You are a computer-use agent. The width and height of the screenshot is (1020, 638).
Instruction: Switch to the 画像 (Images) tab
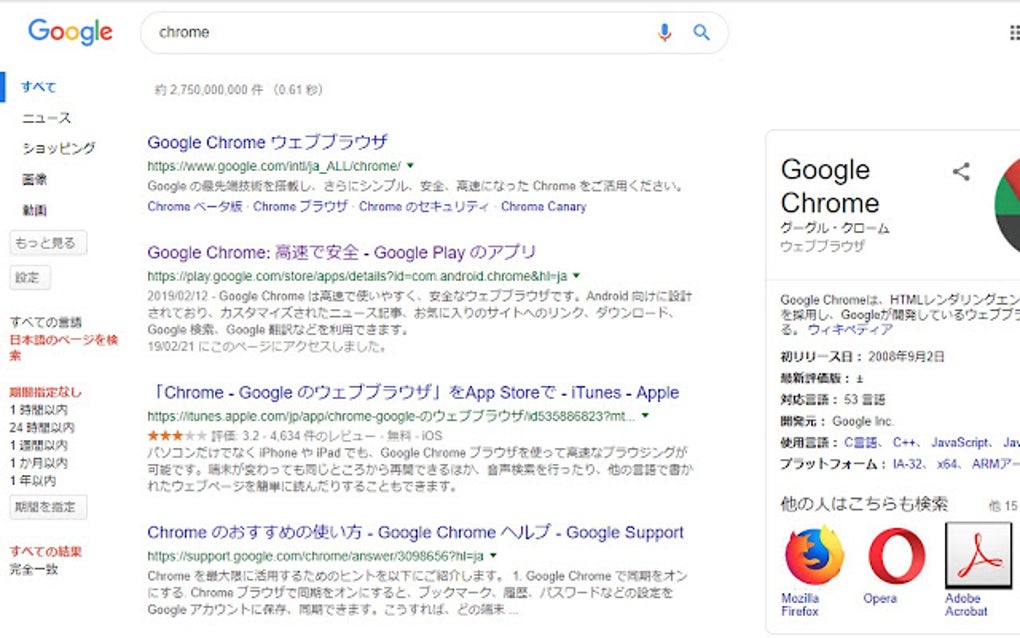(x=36, y=180)
